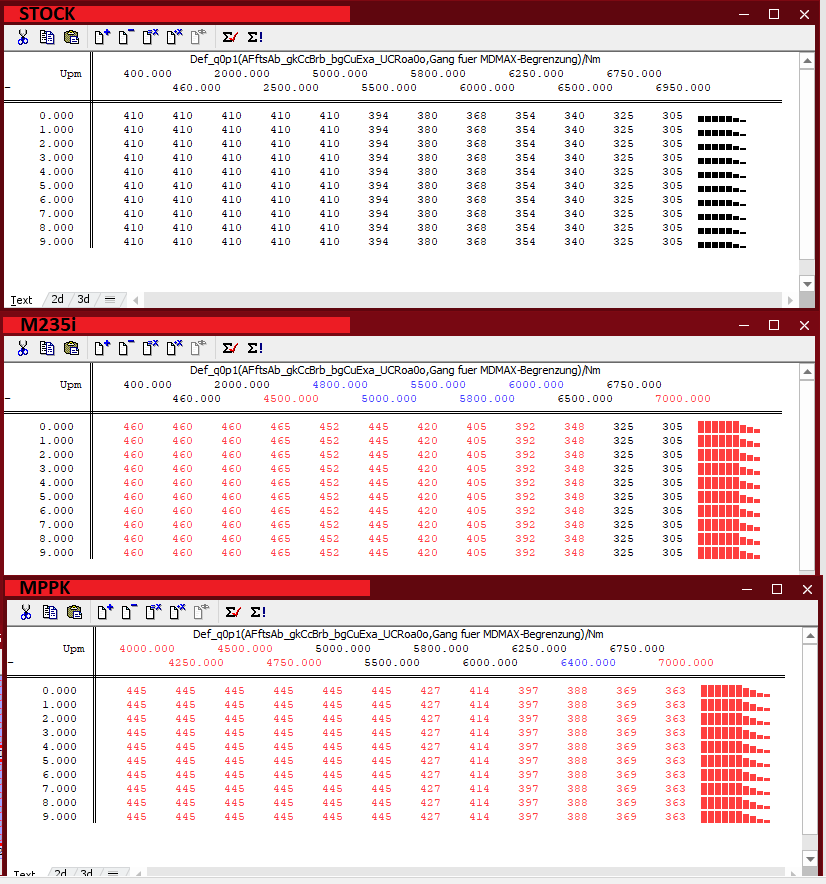Click scroll-down arrow in MPPK window scrollbar
The image size is (826, 884).
point(810,859)
